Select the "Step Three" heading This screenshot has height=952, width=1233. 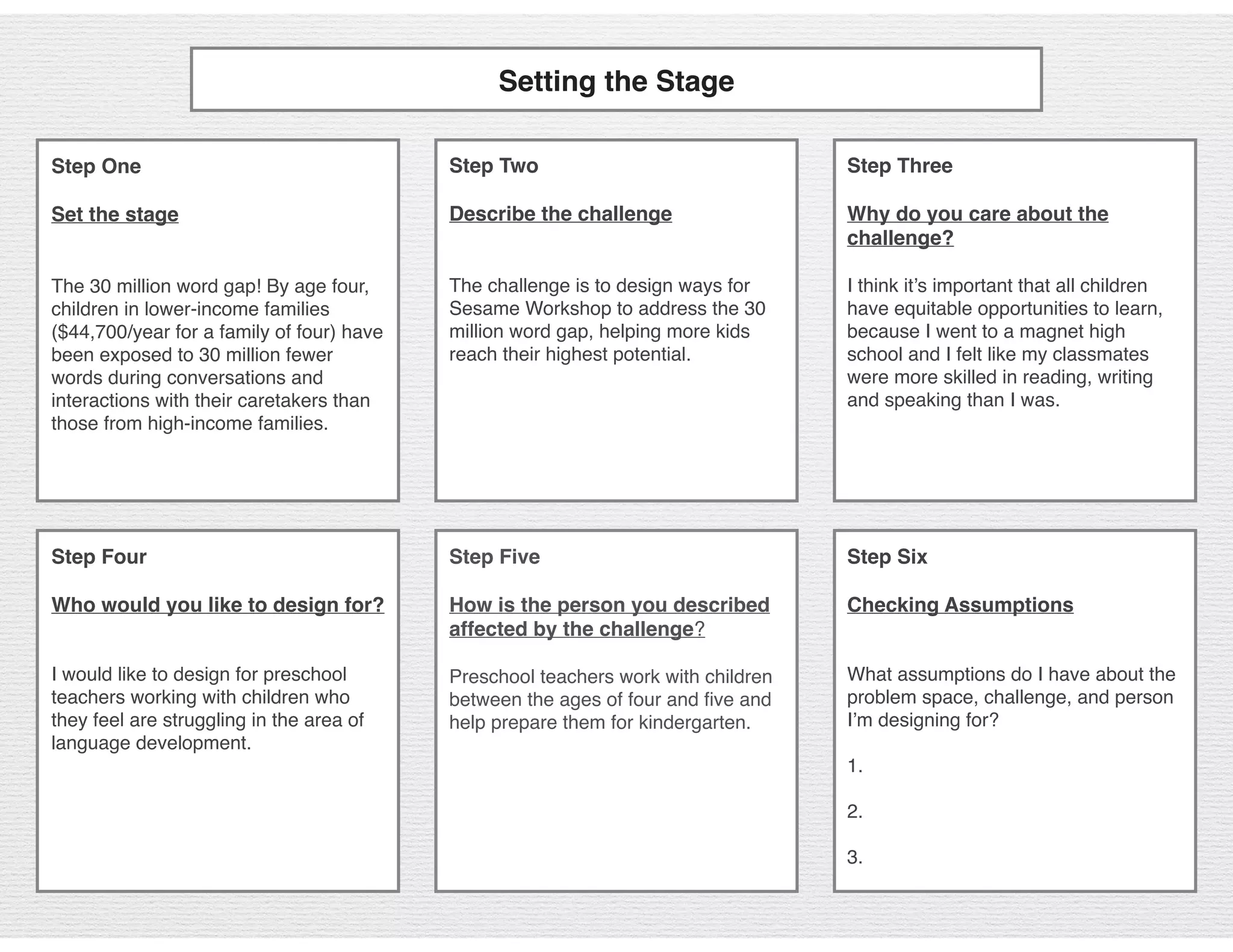[899, 165]
